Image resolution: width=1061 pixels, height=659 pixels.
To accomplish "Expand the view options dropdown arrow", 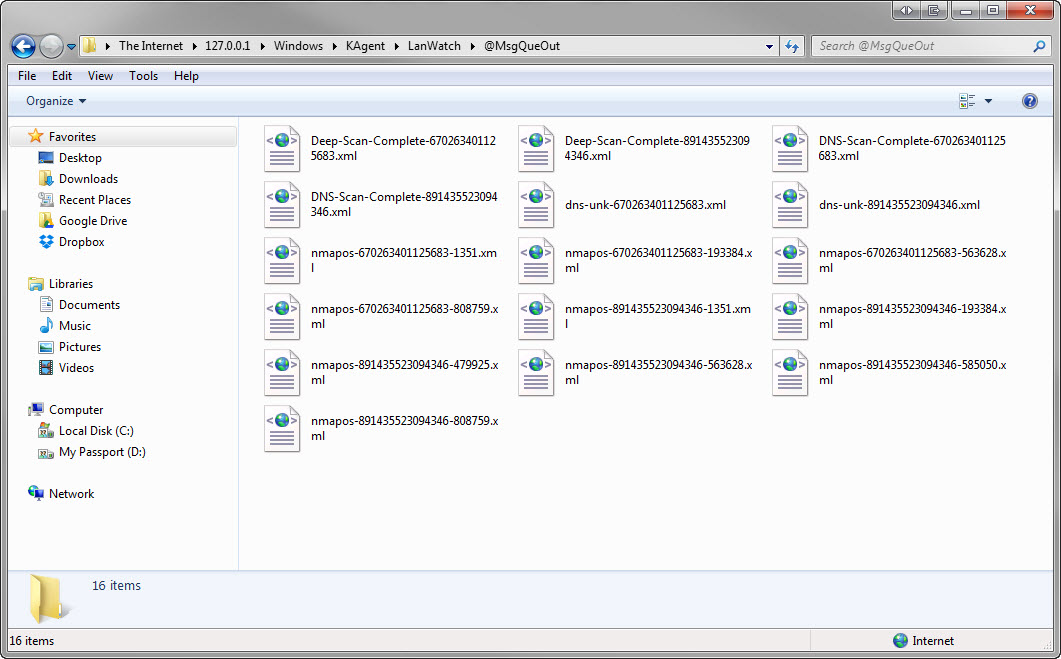I will [x=988, y=101].
